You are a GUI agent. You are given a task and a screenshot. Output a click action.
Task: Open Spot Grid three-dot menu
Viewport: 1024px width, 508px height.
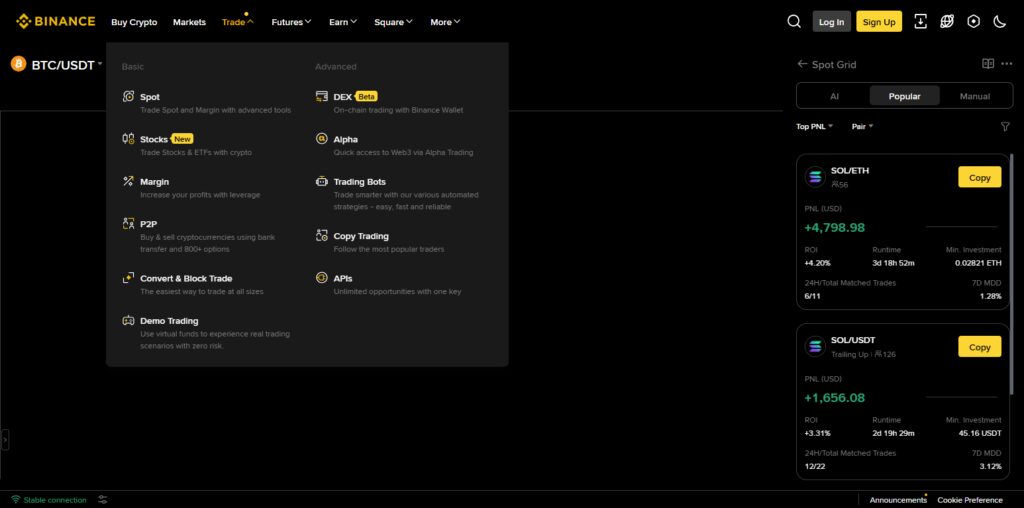tap(1006, 64)
